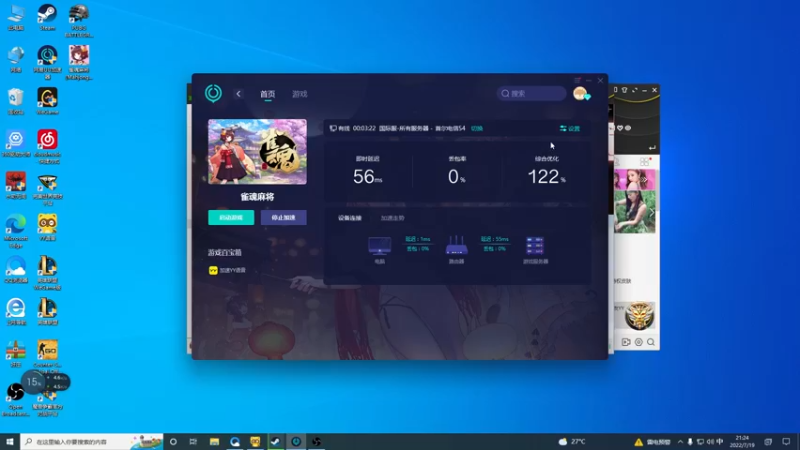Open OBS from the taskbar
Viewport: 800px width, 450px height.
click(x=316, y=441)
